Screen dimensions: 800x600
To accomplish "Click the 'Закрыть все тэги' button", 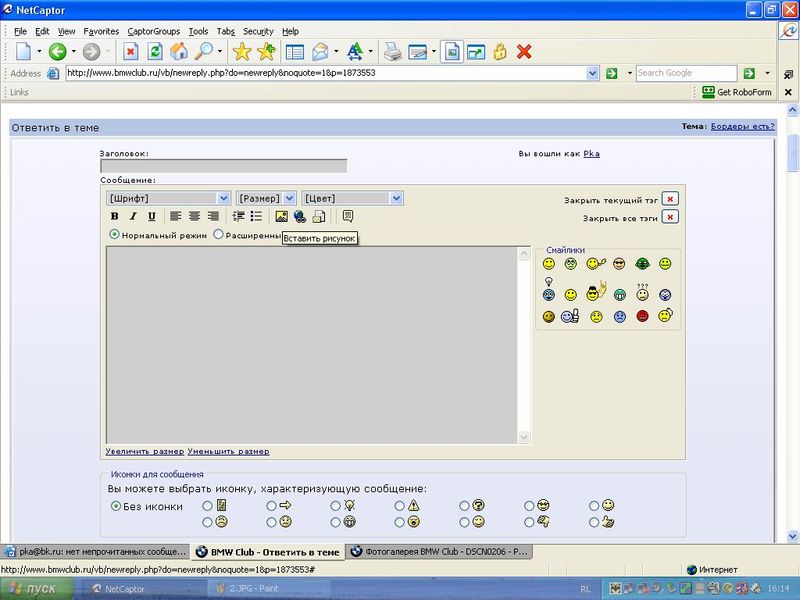I will click(670, 217).
